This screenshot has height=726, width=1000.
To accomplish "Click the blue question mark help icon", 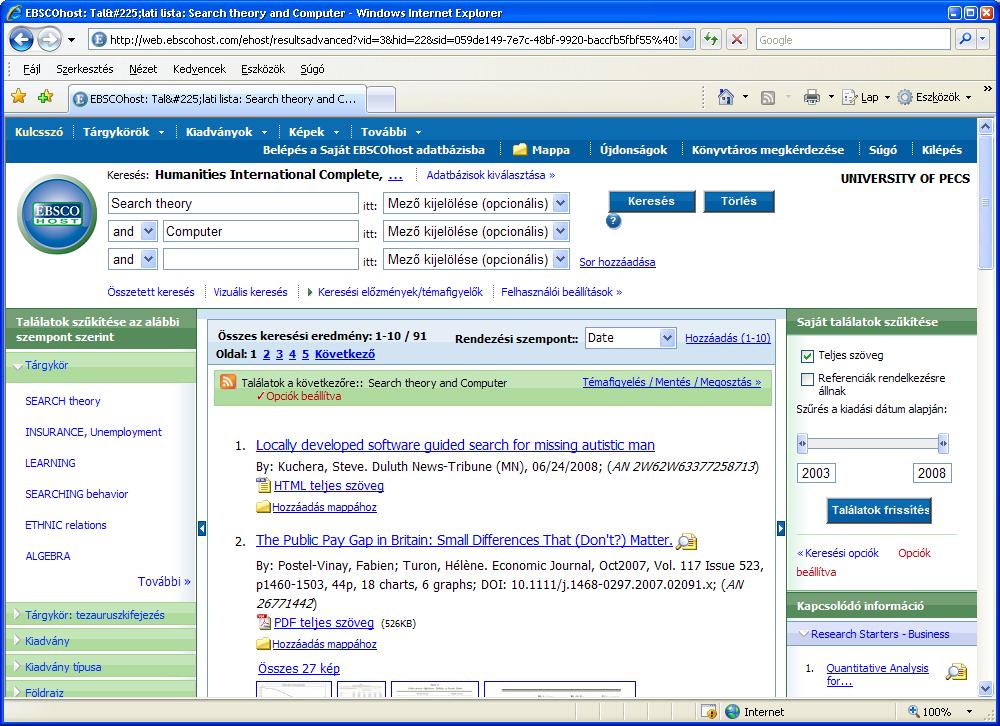I will [614, 221].
